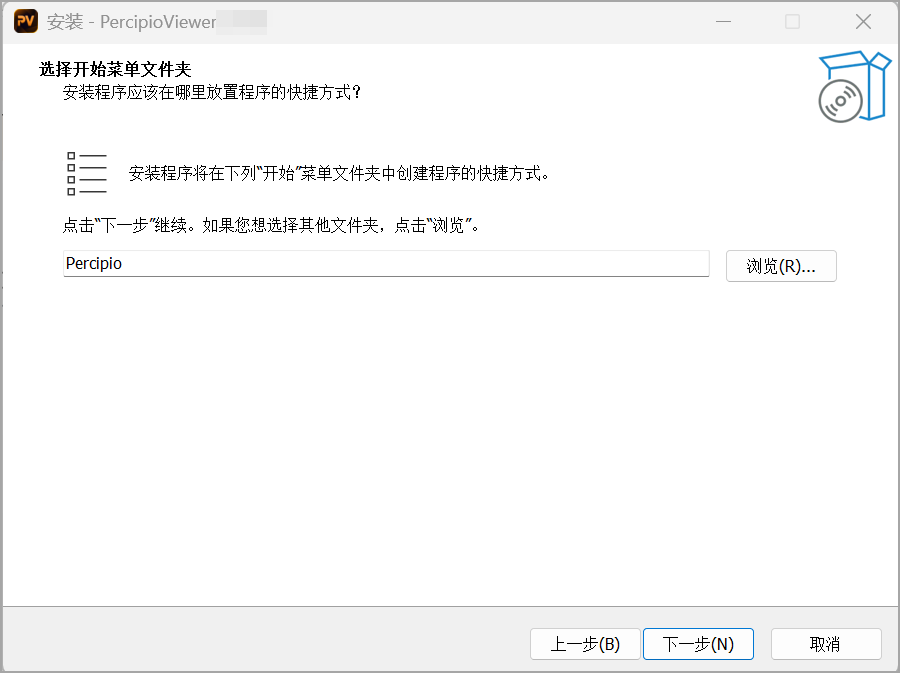Click the bulleted list icon beside the description
The image size is (900, 673).
(87, 173)
